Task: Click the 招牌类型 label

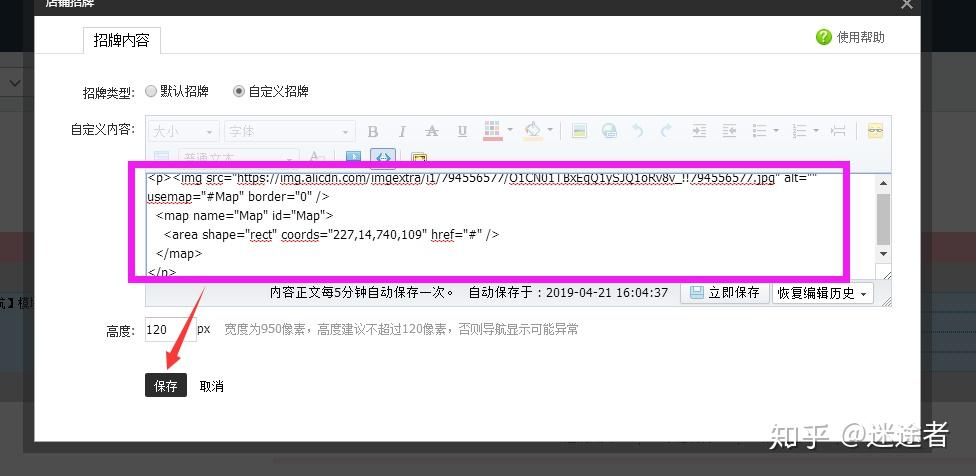Action: point(108,93)
